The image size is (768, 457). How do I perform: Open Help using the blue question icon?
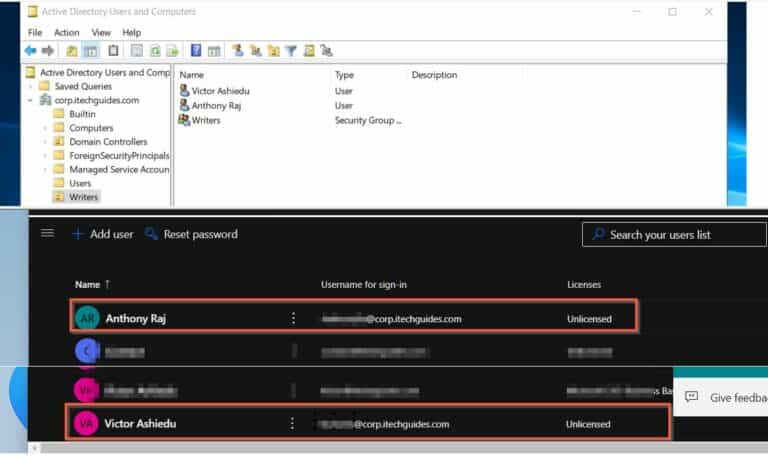[196, 50]
